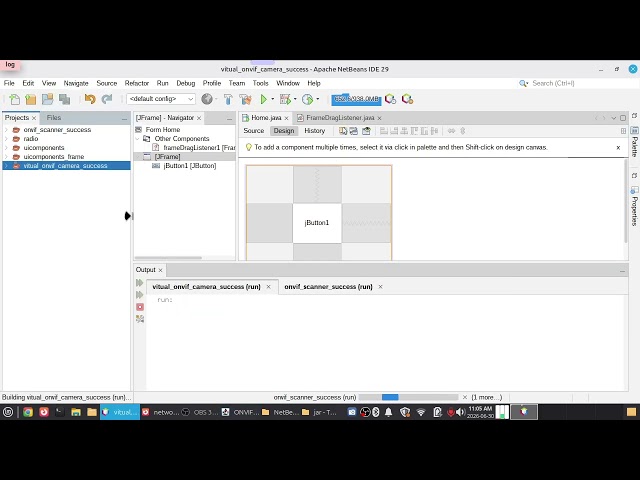The height and width of the screenshot is (480, 640).
Task: Cancel the onvif_scanner_success run task
Action: (464, 397)
